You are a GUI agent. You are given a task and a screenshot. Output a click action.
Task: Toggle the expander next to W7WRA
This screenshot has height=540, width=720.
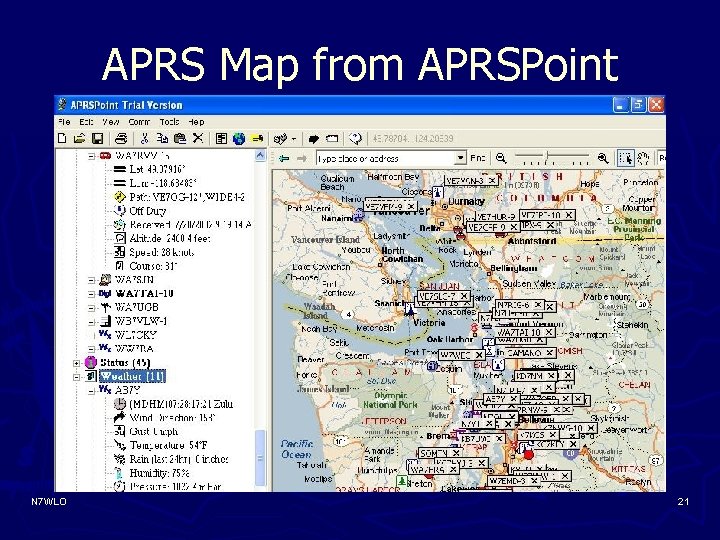click(x=91, y=349)
